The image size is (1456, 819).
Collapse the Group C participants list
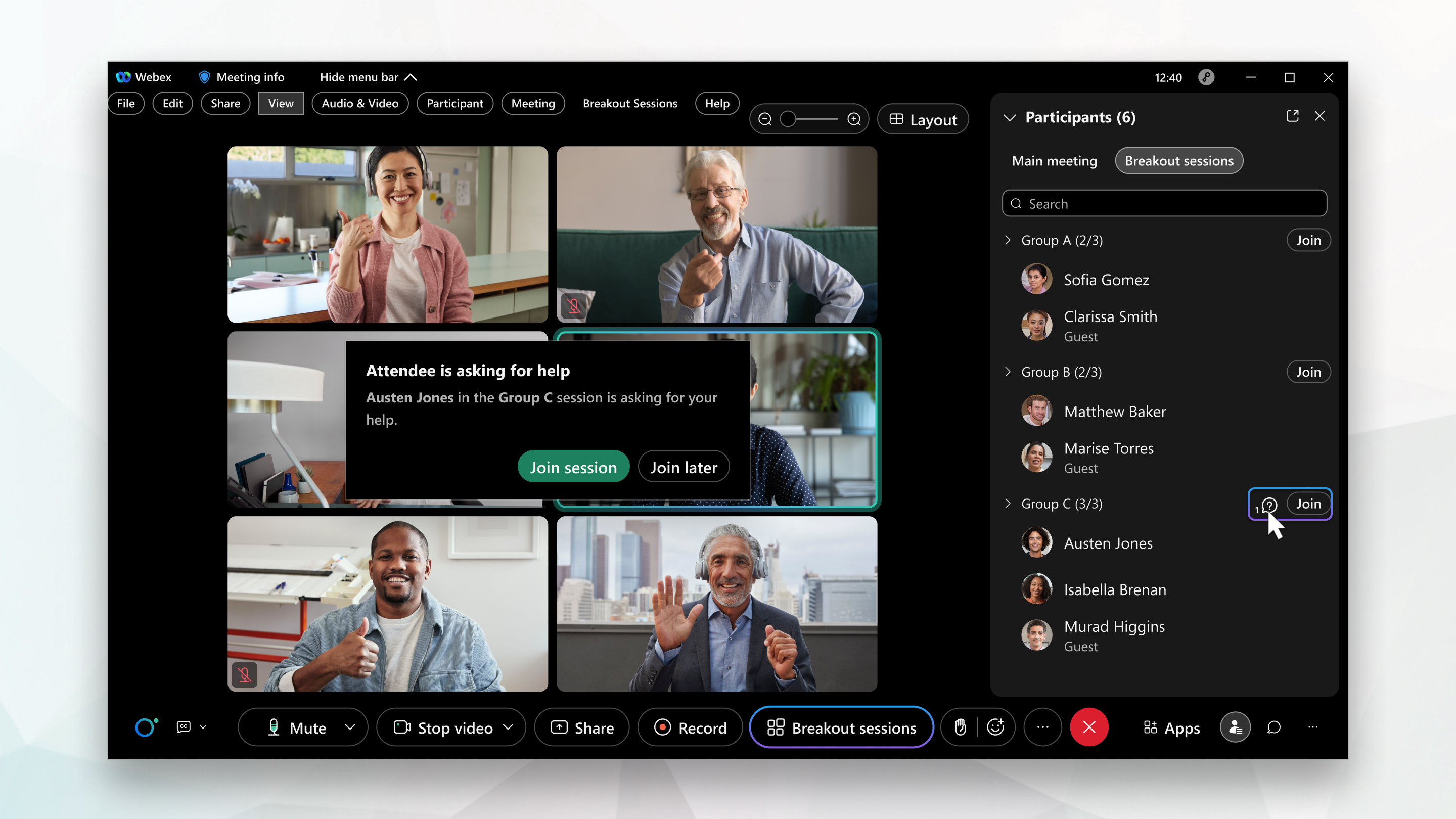click(1008, 503)
